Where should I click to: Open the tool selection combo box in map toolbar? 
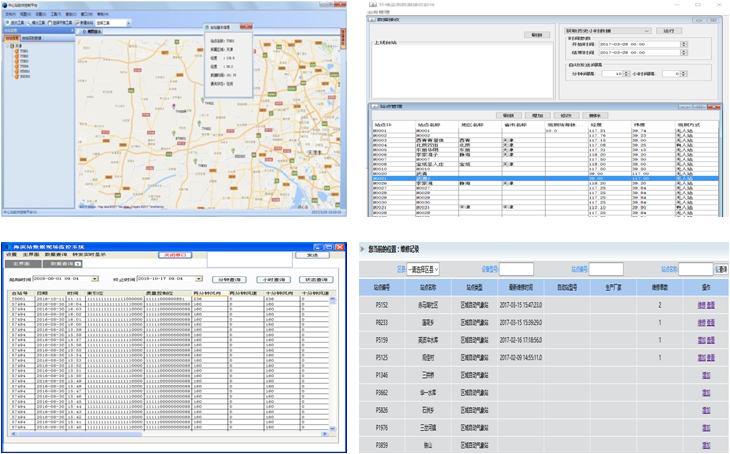(x=113, y=23)
